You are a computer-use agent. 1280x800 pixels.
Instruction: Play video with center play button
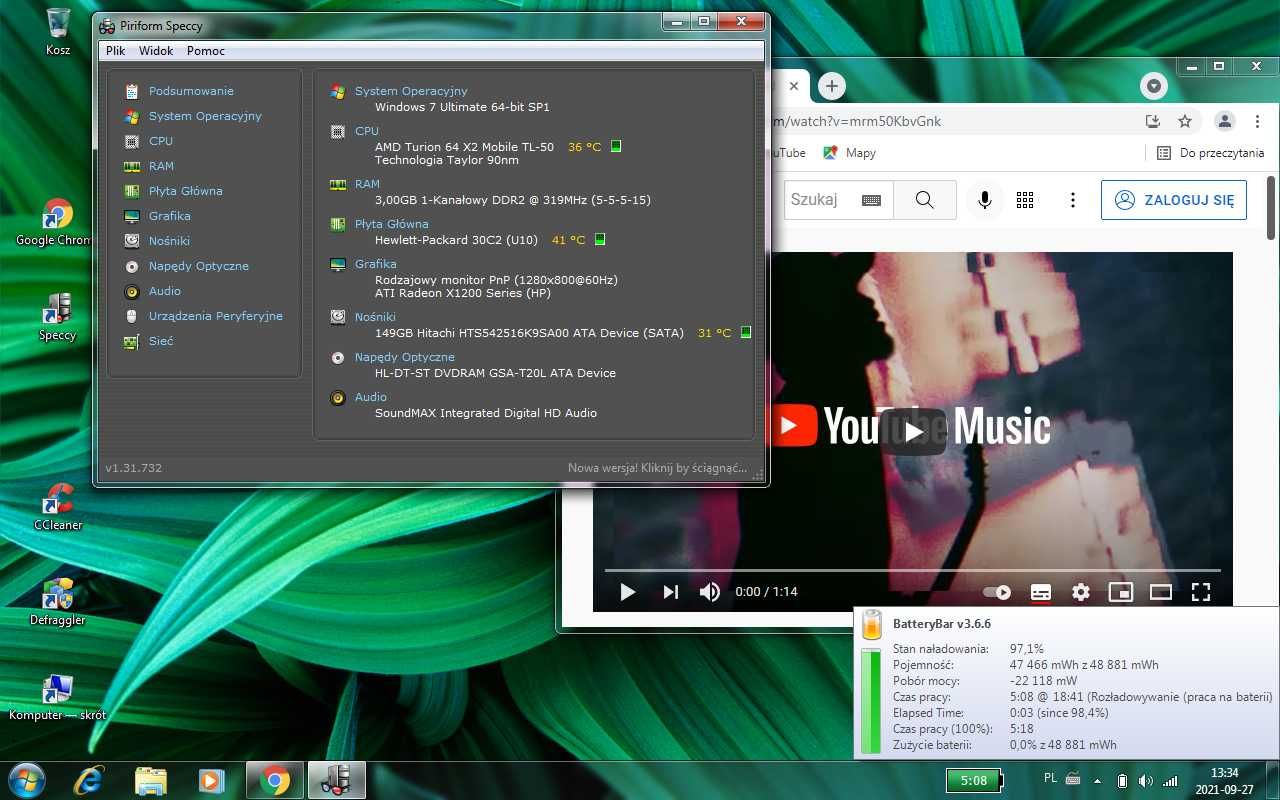[x=912, y=431]
